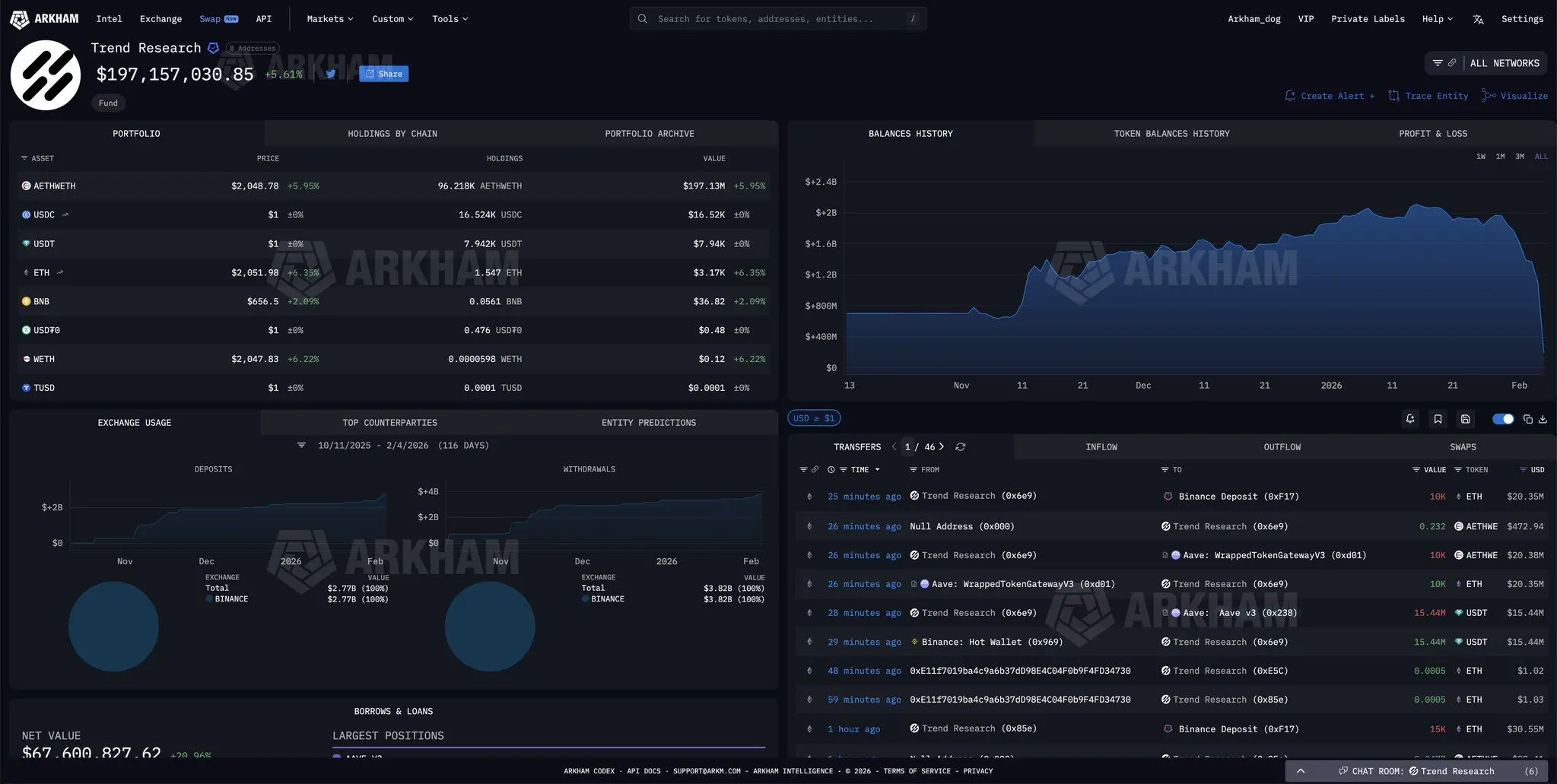Switch to Holdings By Chain tab

(392, 134)
